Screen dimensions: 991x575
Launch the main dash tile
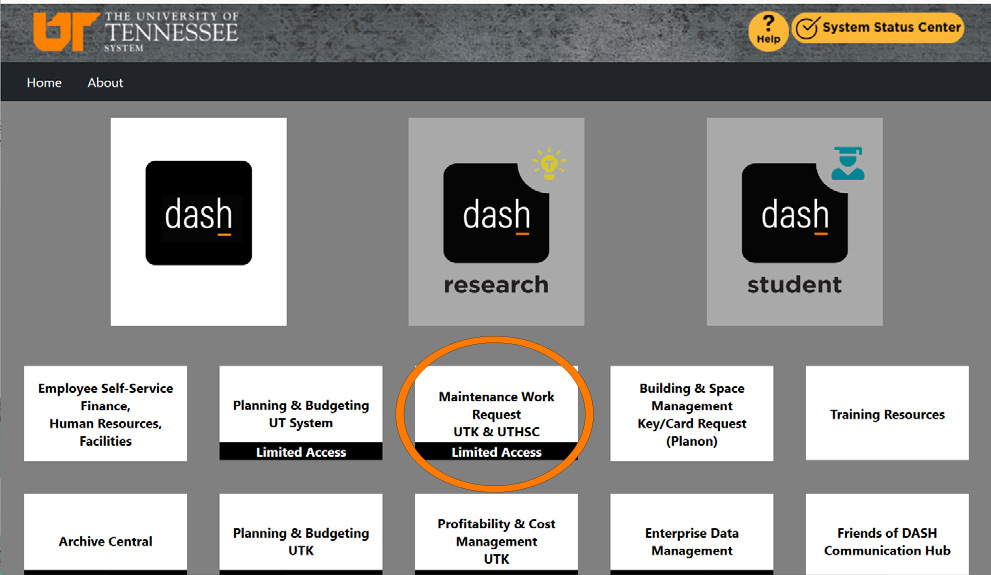click(x=198, y=222)
